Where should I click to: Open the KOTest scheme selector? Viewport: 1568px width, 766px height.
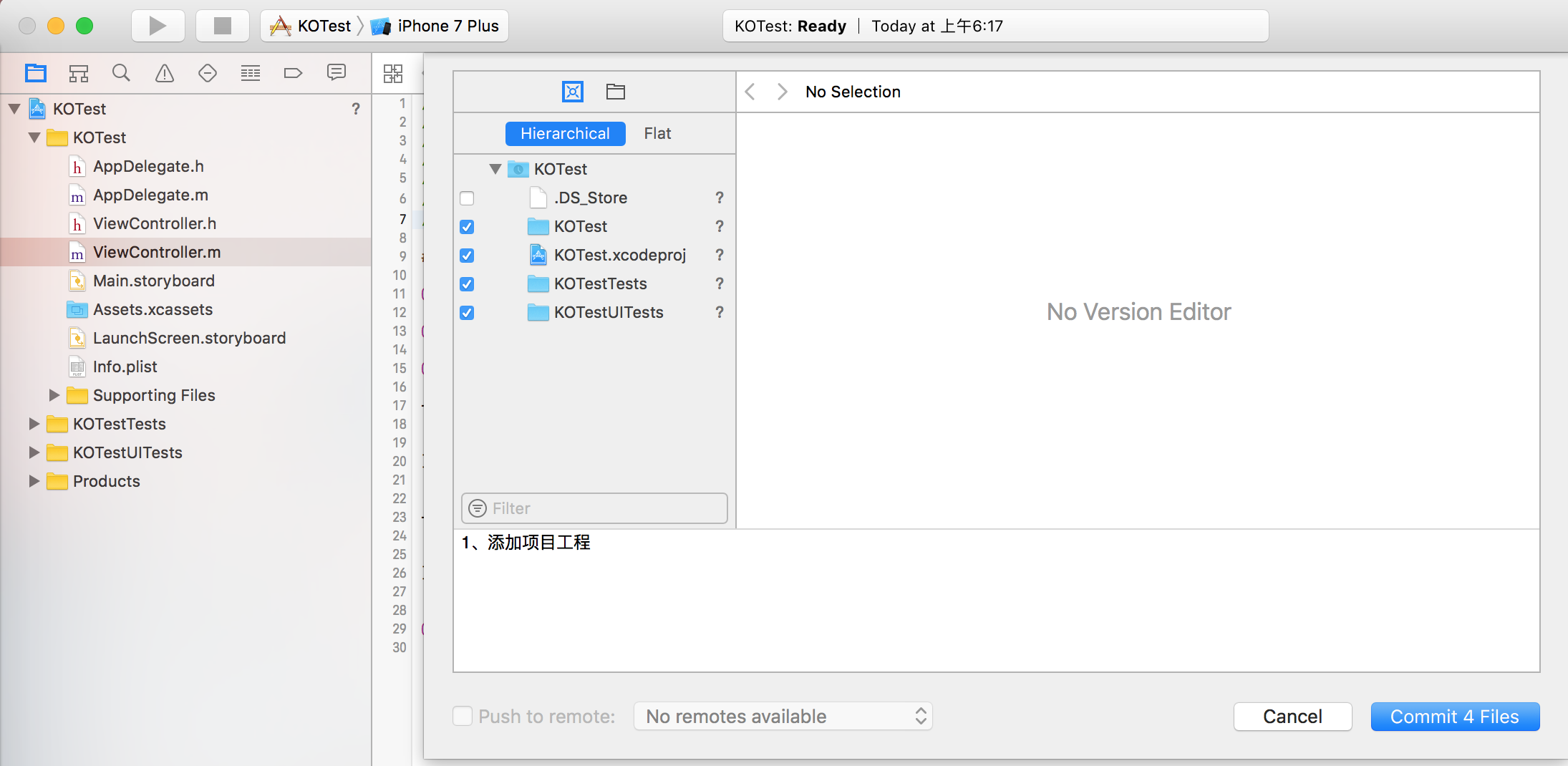coord(311,26)
